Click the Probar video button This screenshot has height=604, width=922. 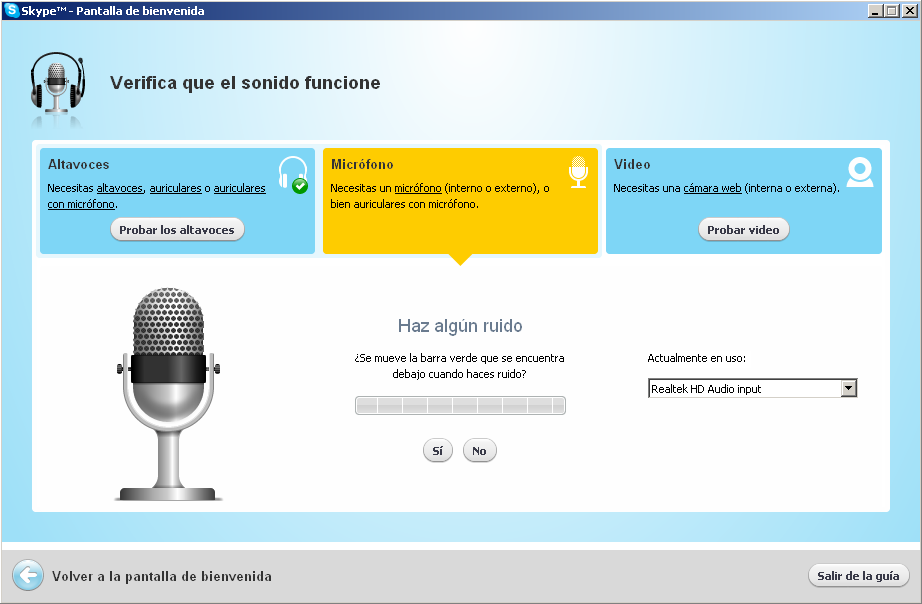[743, 229]
